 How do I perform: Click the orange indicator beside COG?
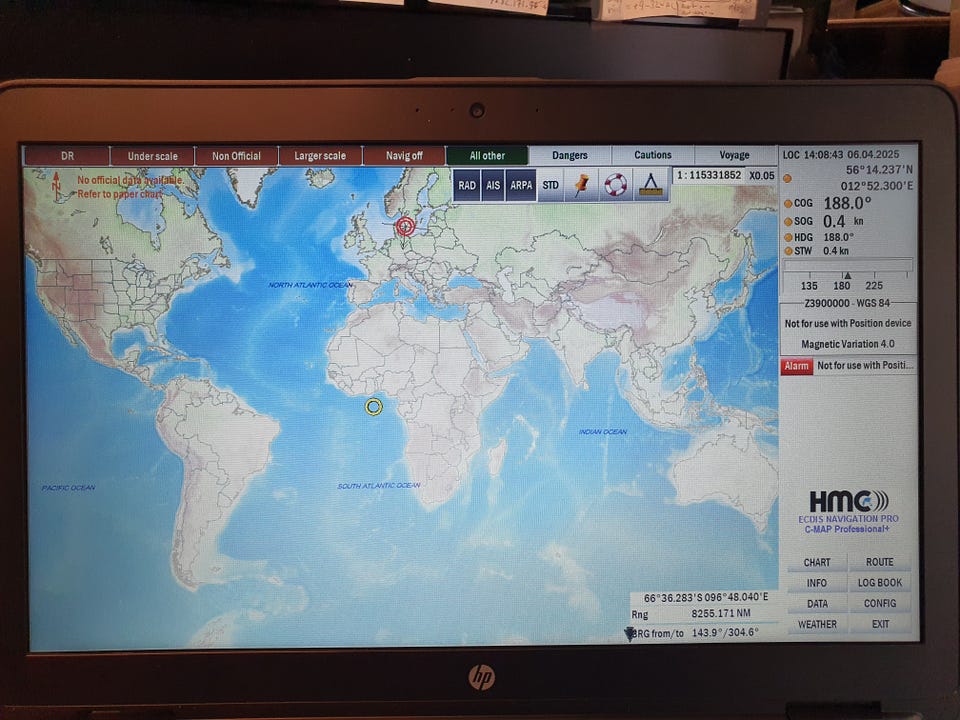pos(788,204)
